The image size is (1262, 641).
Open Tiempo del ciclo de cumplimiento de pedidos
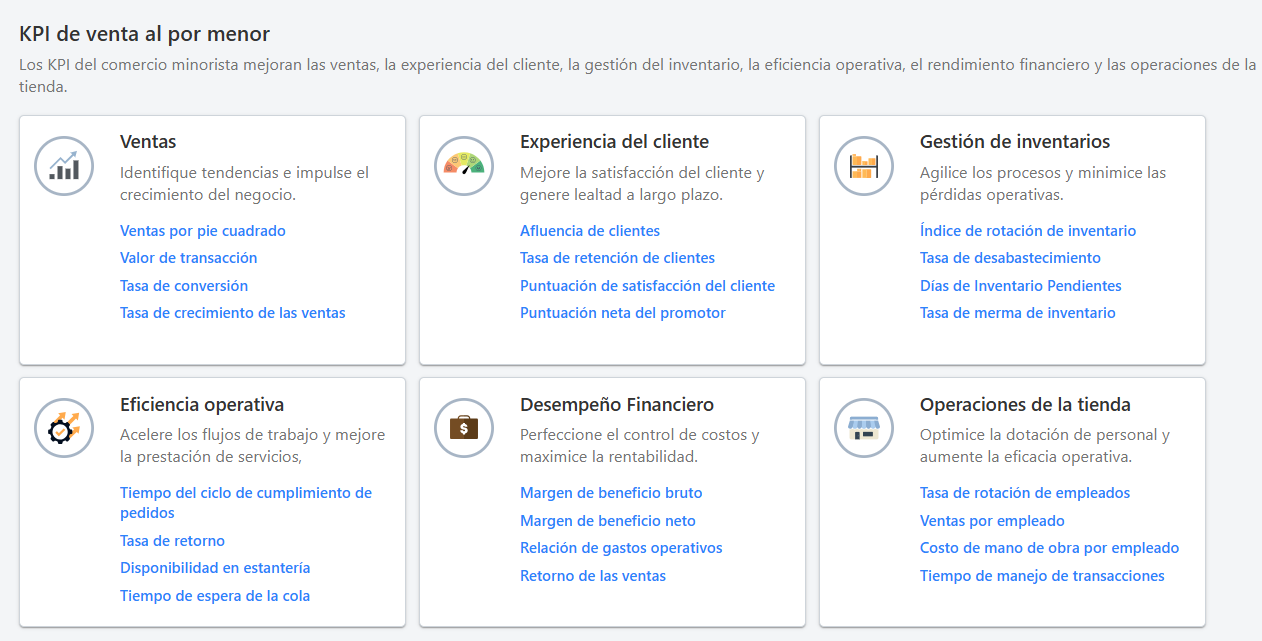coord(245,492)
